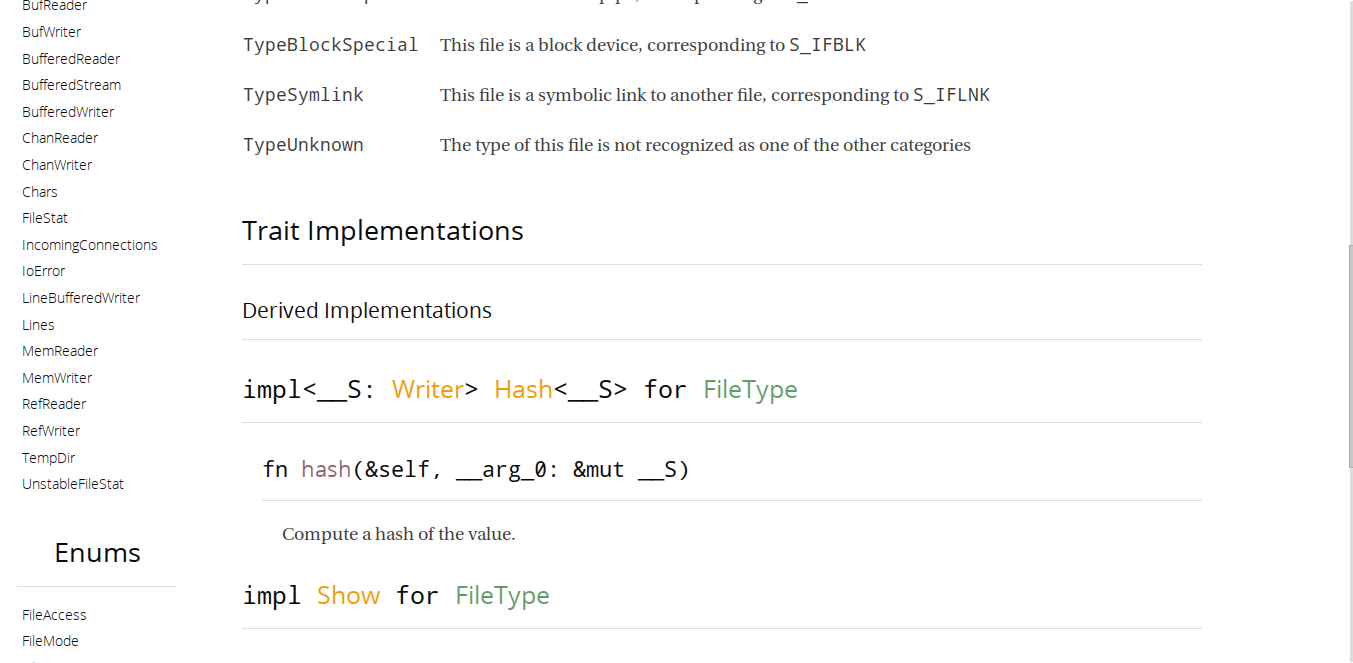Go to the IoError struct page
The height and width of the screenshot is (663, 1353).
click(x=44, y=271)
